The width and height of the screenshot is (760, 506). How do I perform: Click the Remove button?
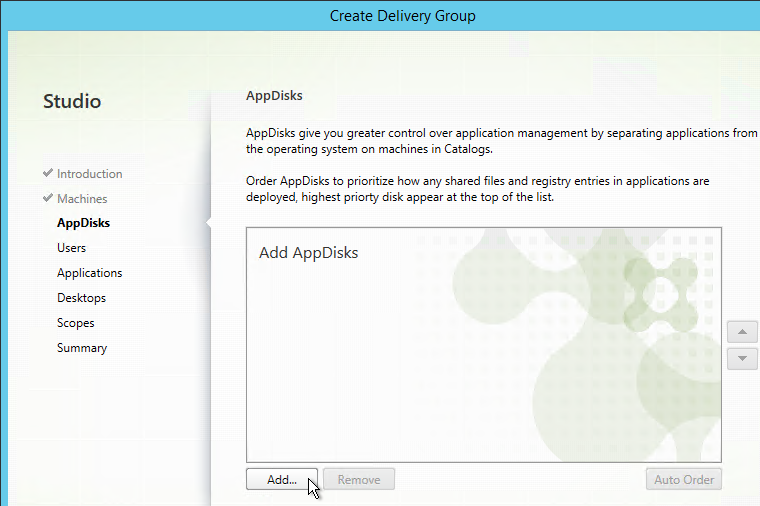(x=359, y=479)
